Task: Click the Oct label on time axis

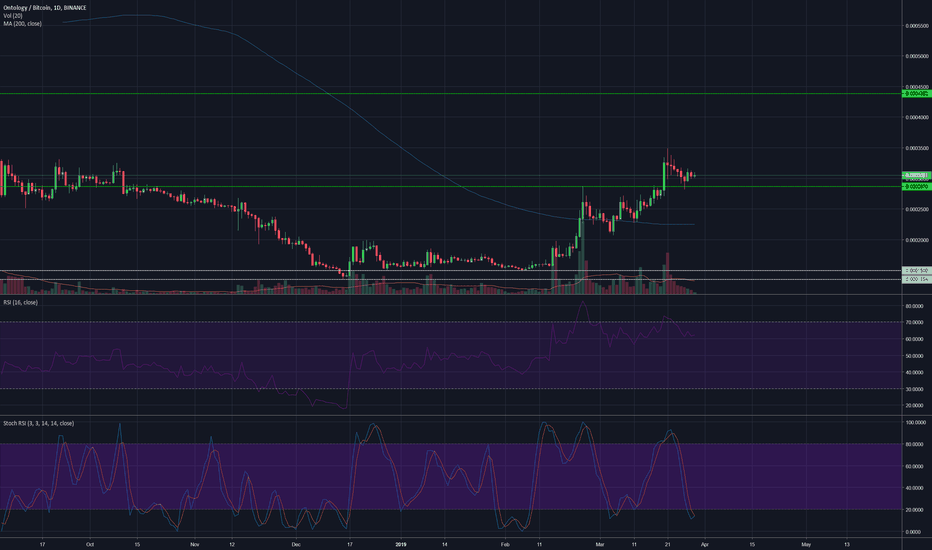Action: [90, 544]
